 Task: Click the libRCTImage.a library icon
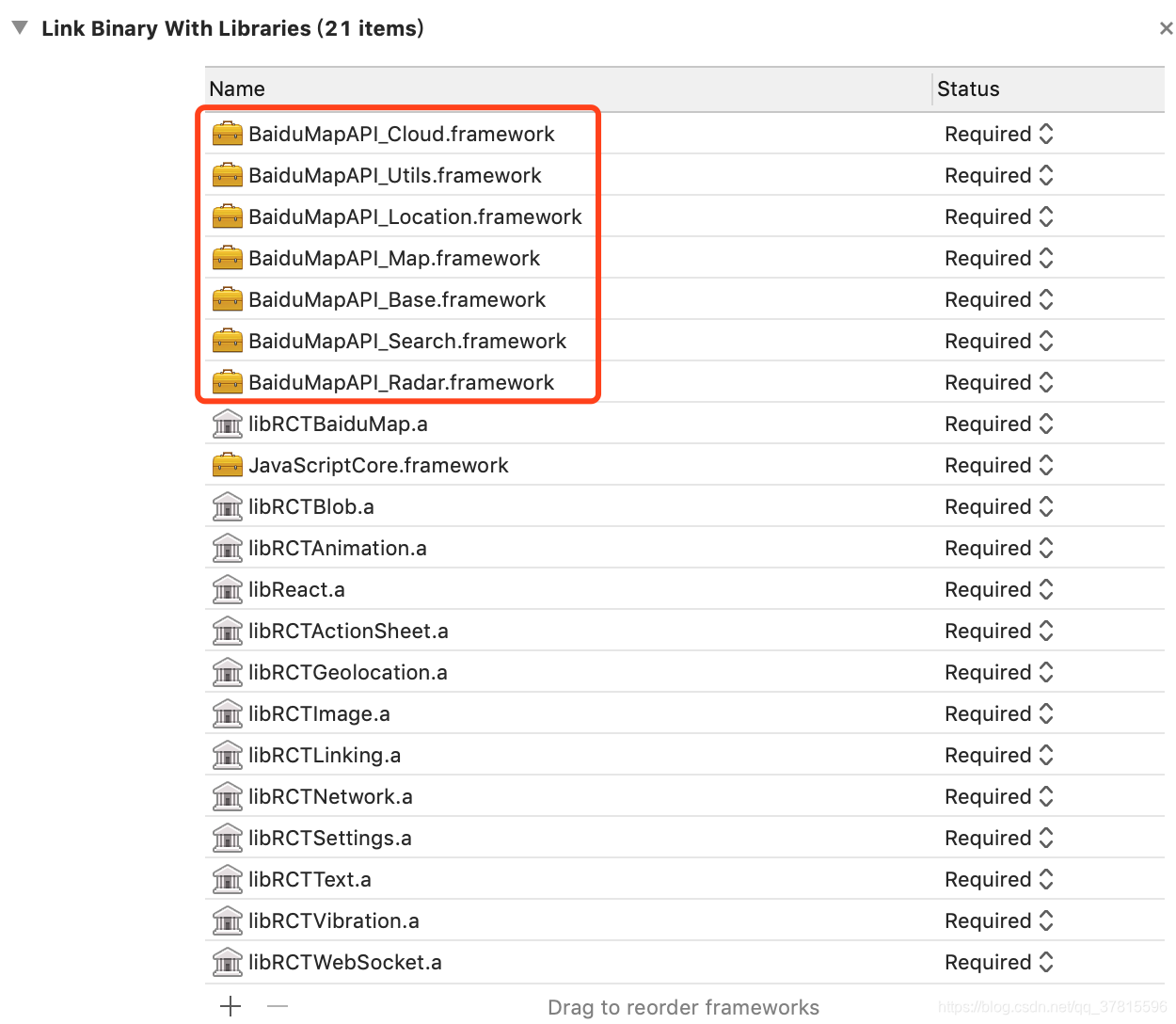pos(228,713)
